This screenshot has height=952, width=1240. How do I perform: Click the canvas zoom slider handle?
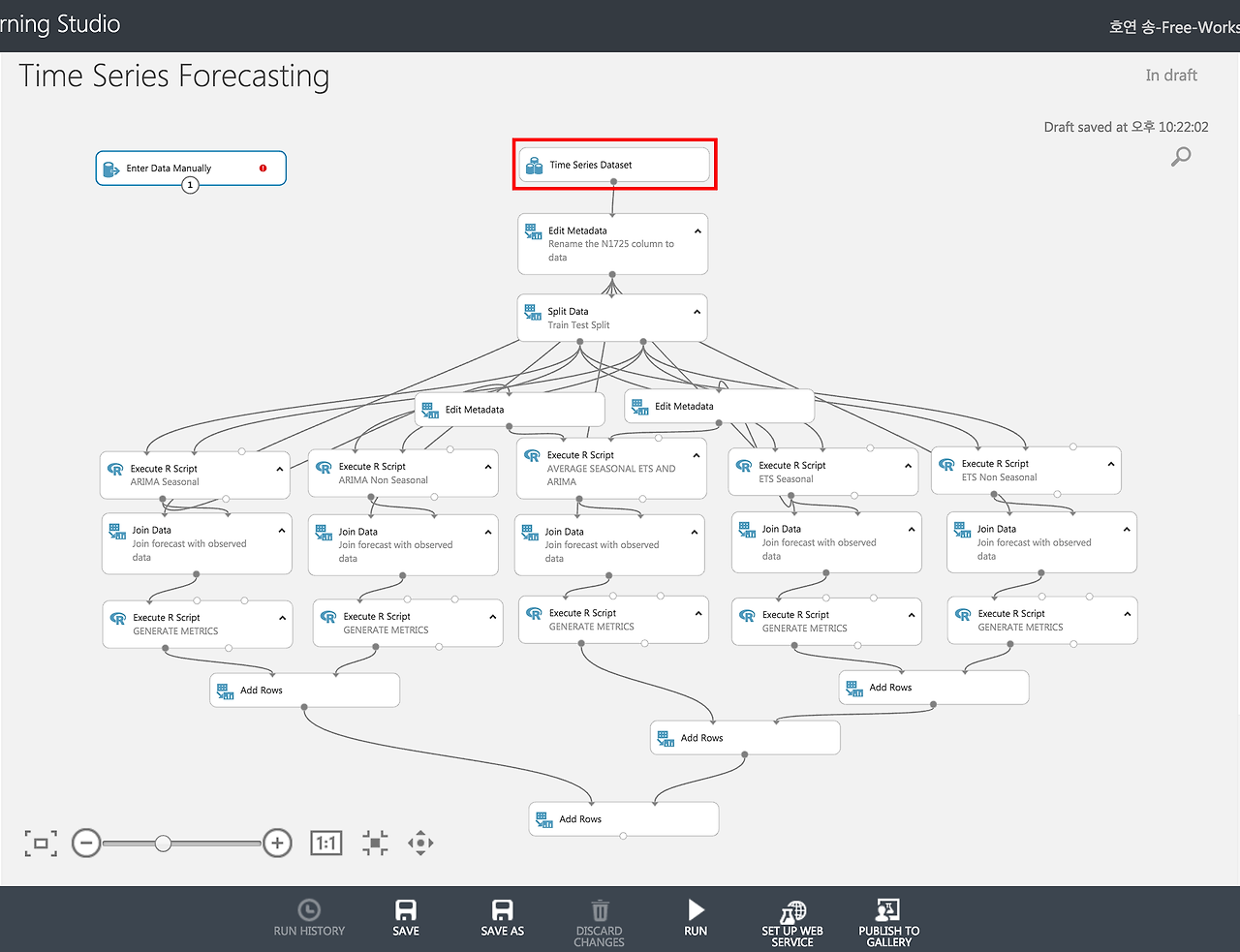164,844
